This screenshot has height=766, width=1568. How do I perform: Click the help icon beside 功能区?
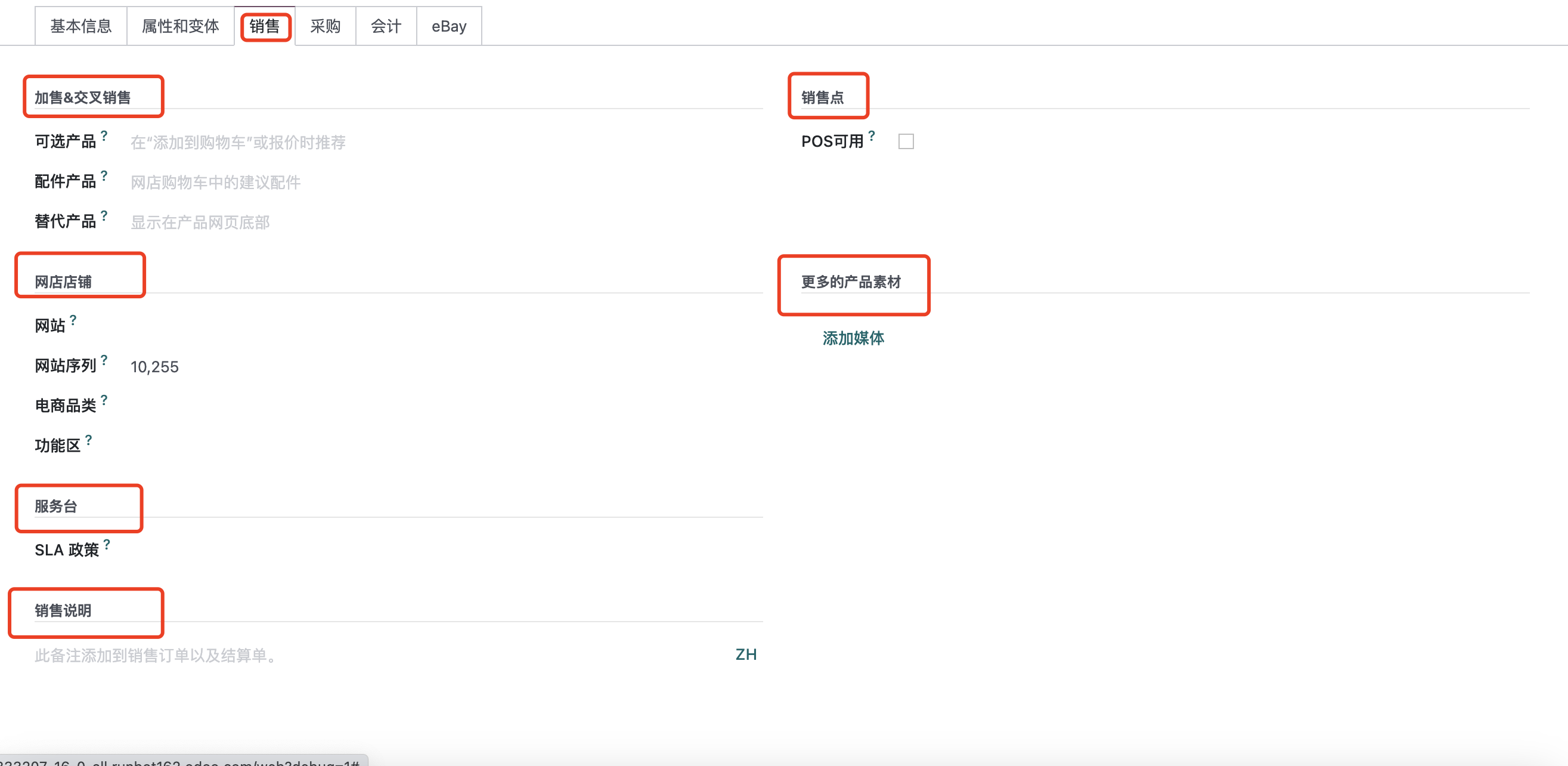click(x=88, y=440)
